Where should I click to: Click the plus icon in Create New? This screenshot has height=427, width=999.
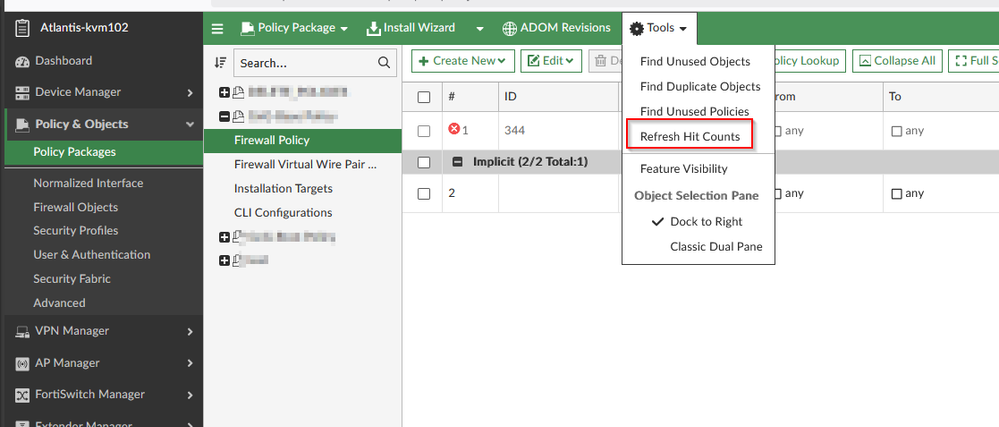click(423, 61)
